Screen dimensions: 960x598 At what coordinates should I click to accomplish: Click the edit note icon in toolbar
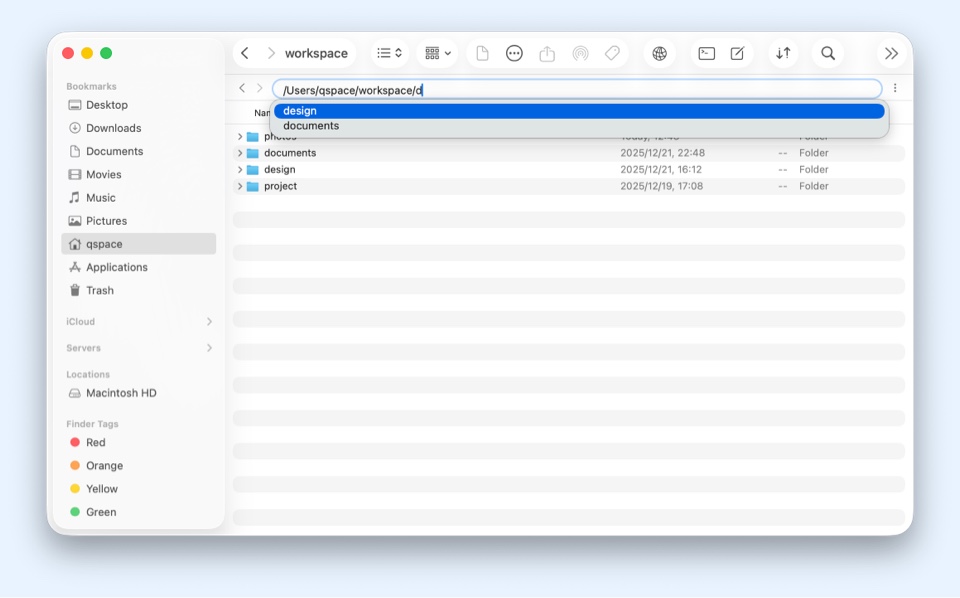pos(737,54)
